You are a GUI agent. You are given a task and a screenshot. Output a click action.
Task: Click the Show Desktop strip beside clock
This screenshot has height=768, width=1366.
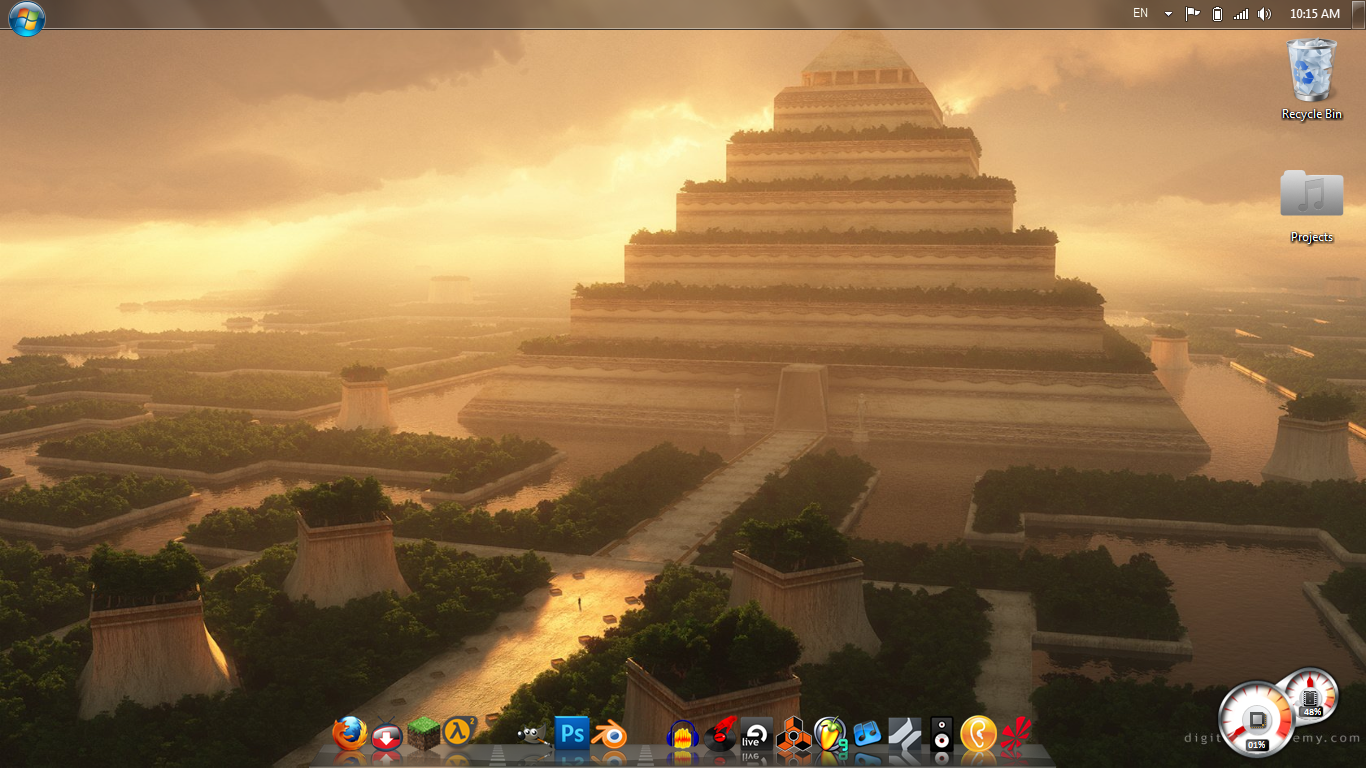1358,14
